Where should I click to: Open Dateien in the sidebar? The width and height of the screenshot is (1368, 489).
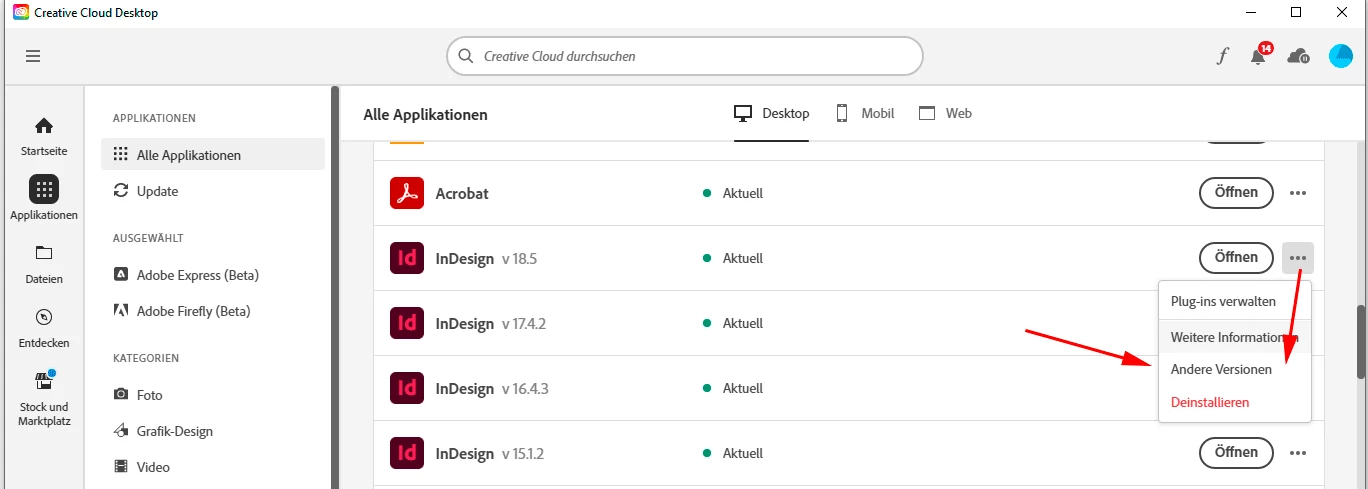pos(44,264)
